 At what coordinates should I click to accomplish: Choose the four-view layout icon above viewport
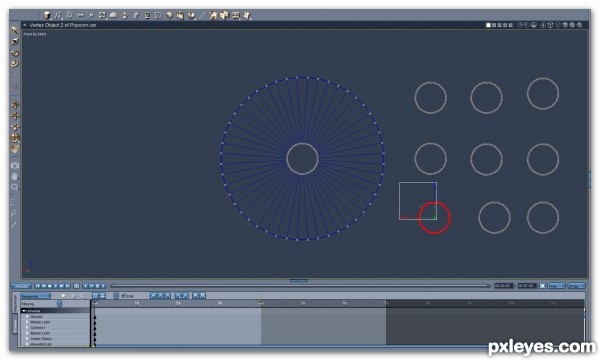(494, 25)
